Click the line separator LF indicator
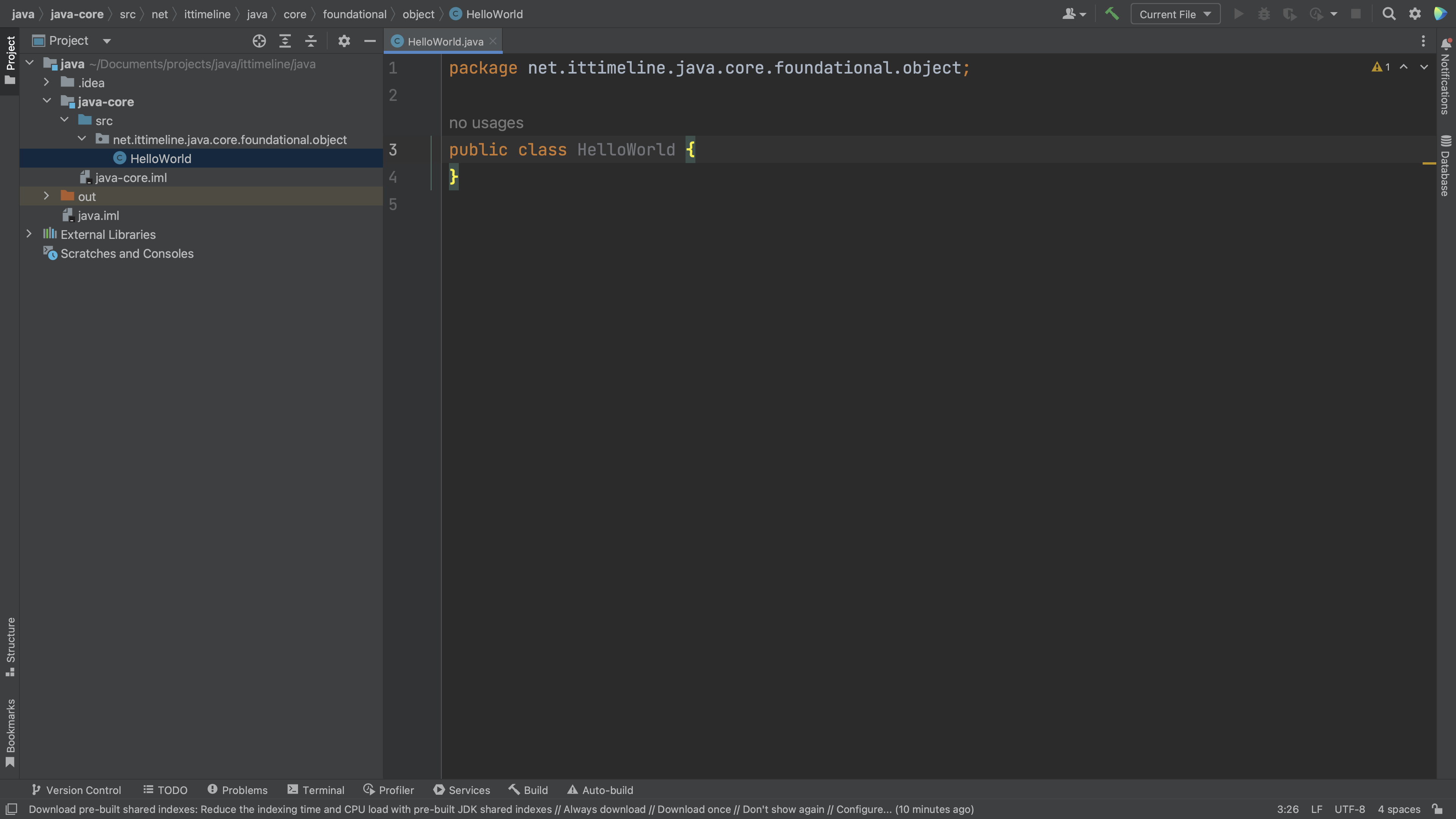The height and width of the screenshot is (819, 1456). [1316, 809]
